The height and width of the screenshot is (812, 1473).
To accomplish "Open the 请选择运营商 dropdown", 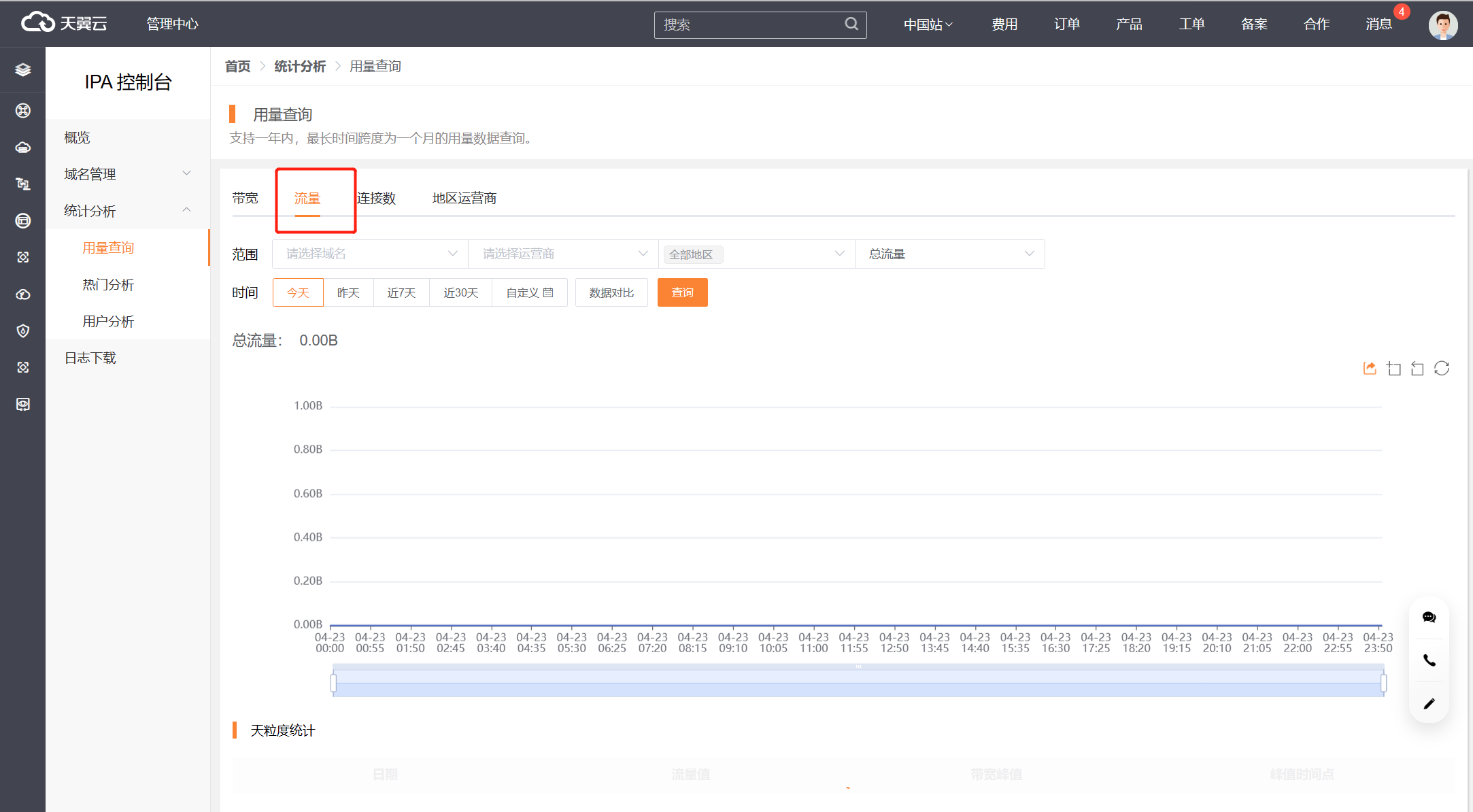I will (563, 254).
